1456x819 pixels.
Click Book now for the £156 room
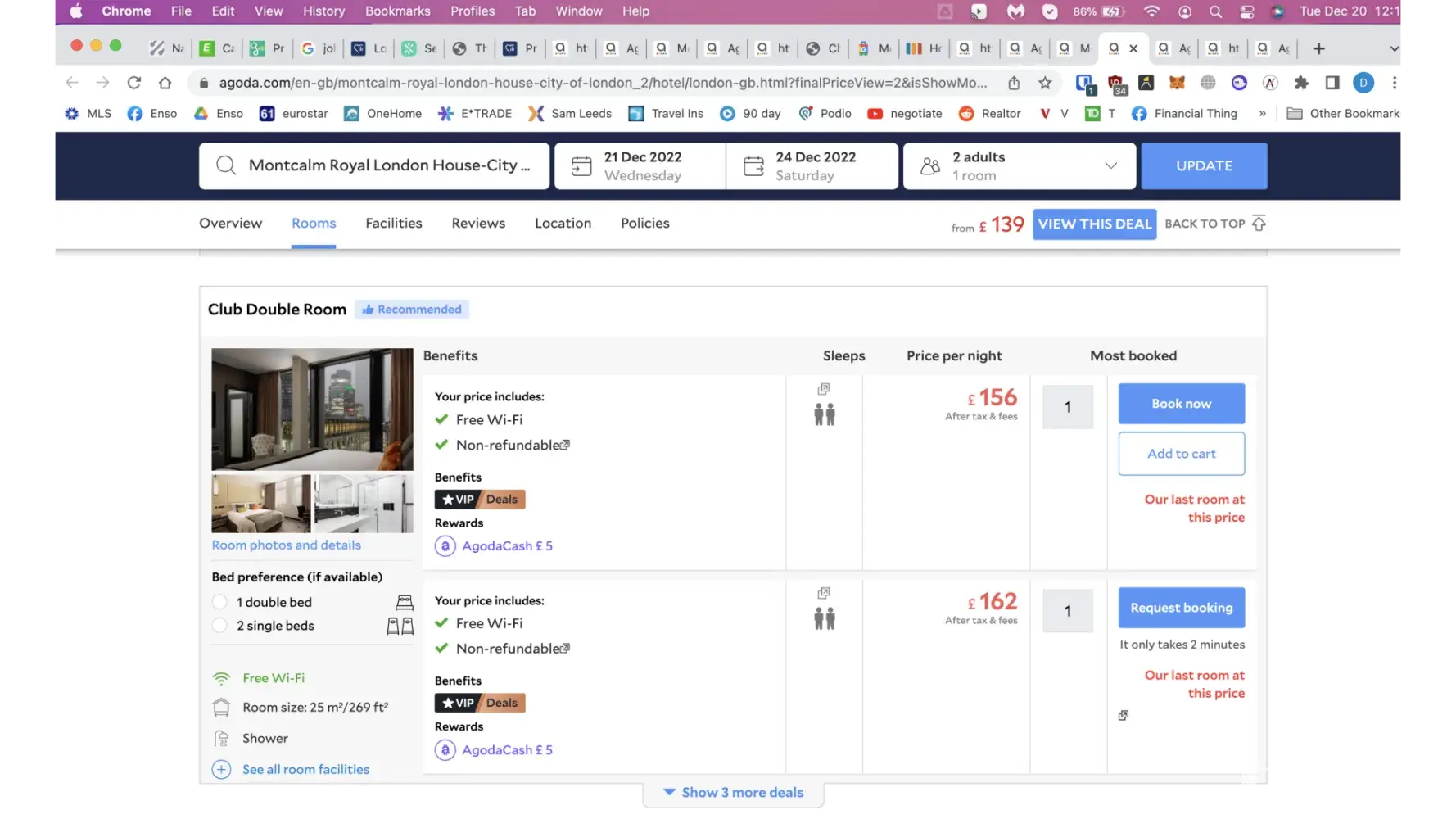(x=1181, y=404)
